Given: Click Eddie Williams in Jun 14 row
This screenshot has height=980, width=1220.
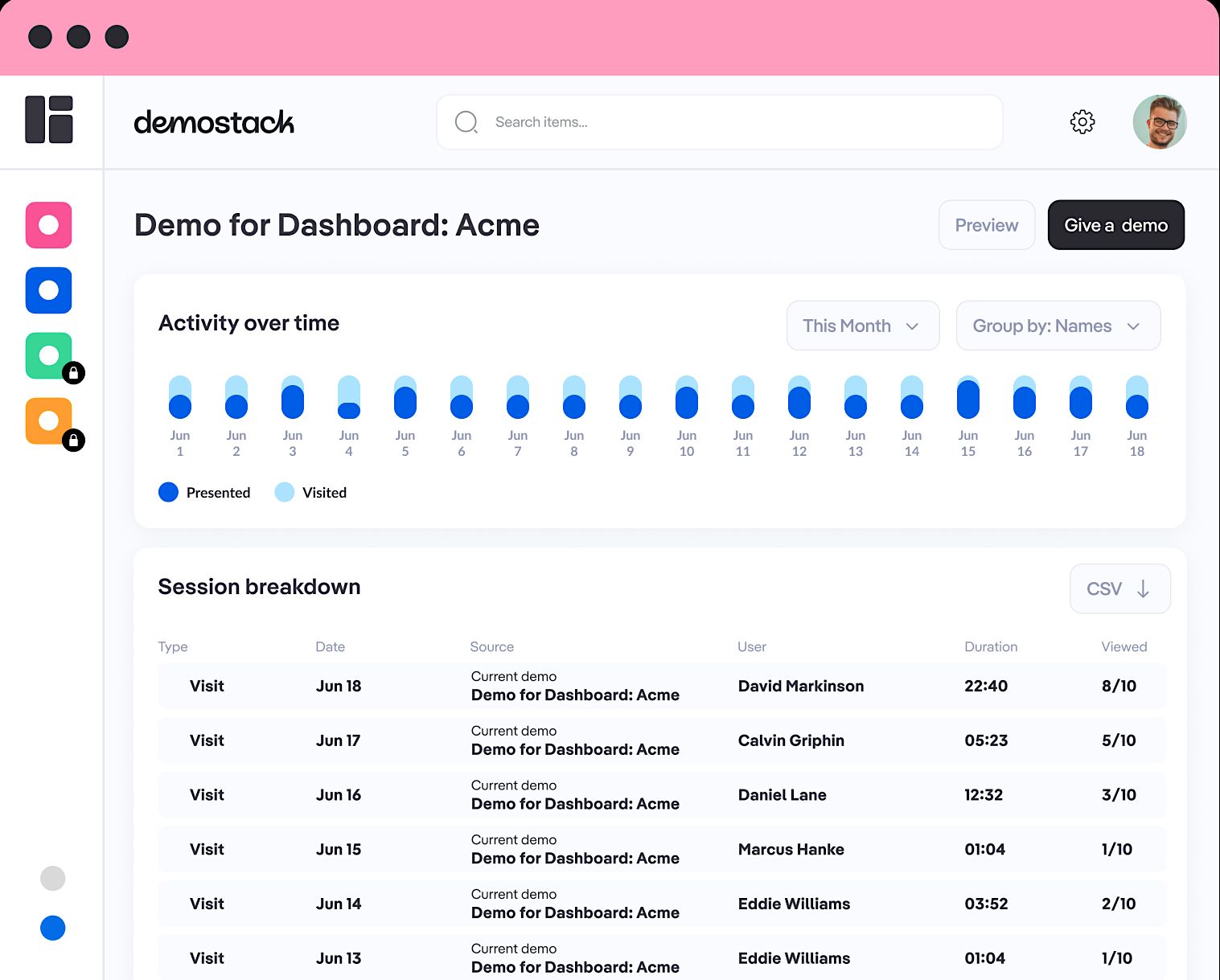Looking at the screenshot, I should coord(794,904).
